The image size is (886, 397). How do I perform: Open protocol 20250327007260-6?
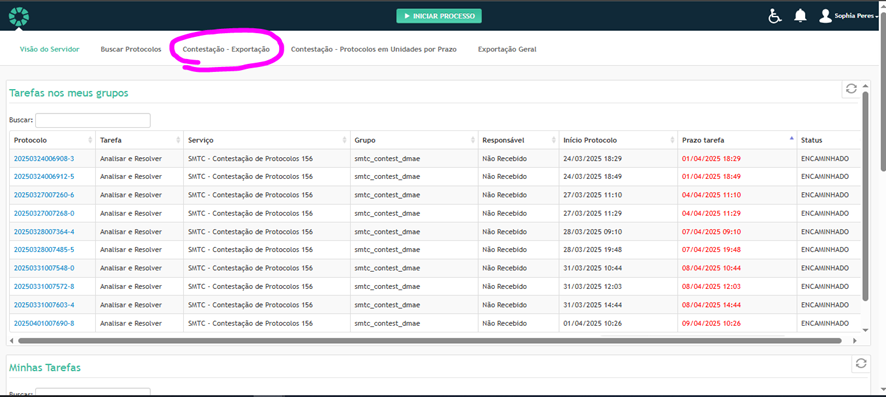pos(44,195)
